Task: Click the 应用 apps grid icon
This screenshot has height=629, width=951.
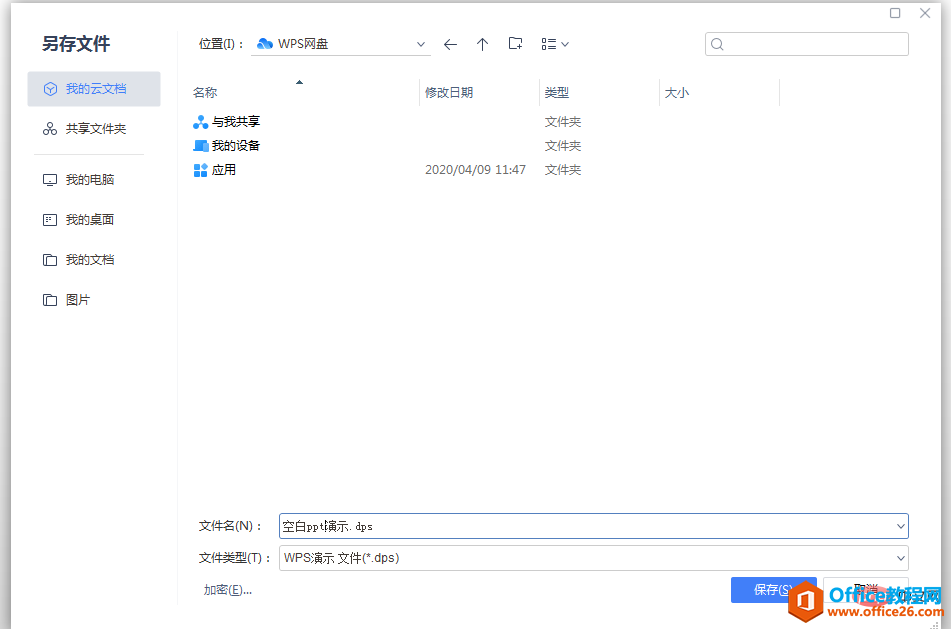Action: (200, 170)
